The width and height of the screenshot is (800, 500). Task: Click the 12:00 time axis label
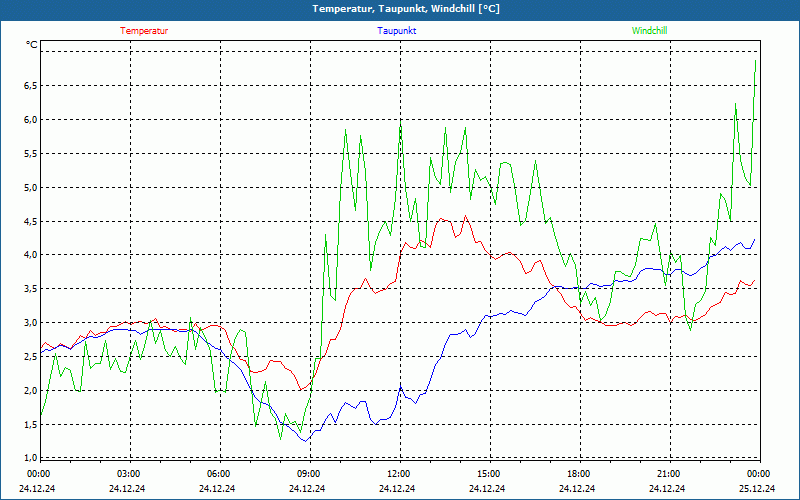(x=398, y=474)
